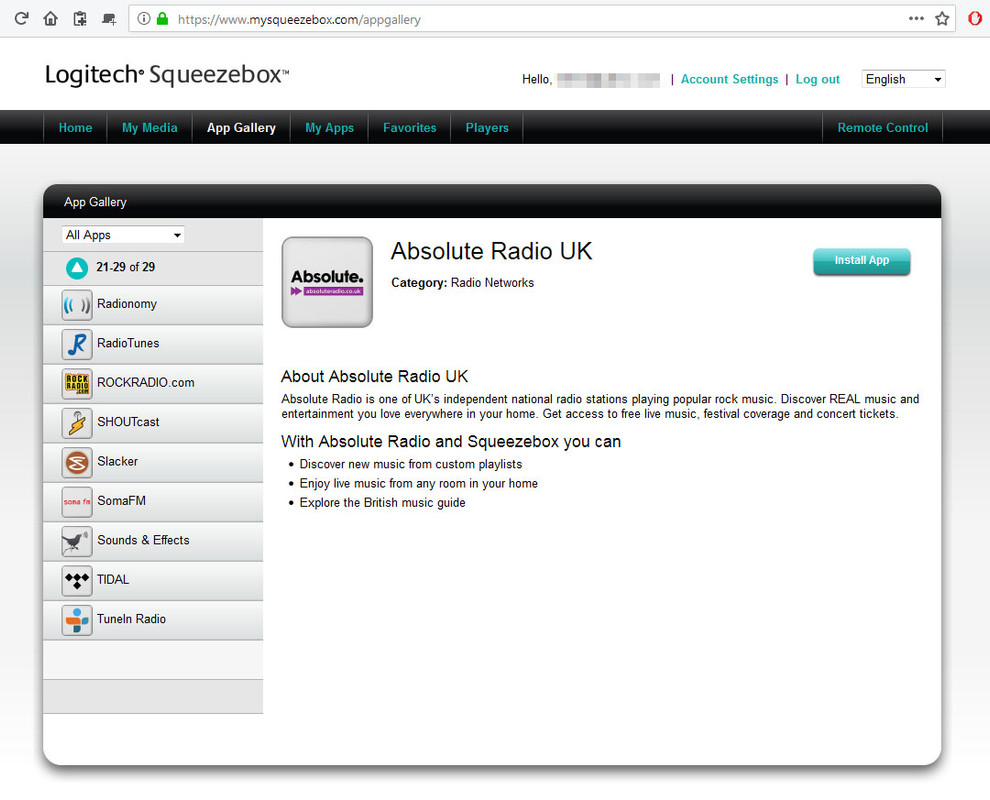Go to the Home tab

click(x=75, y=128)
